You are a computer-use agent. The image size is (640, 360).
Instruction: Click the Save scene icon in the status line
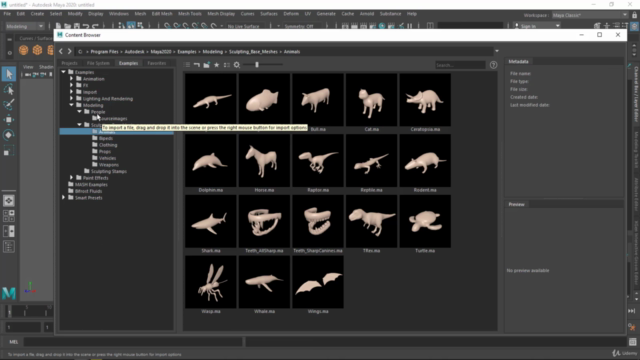click(x=77, y=26)
